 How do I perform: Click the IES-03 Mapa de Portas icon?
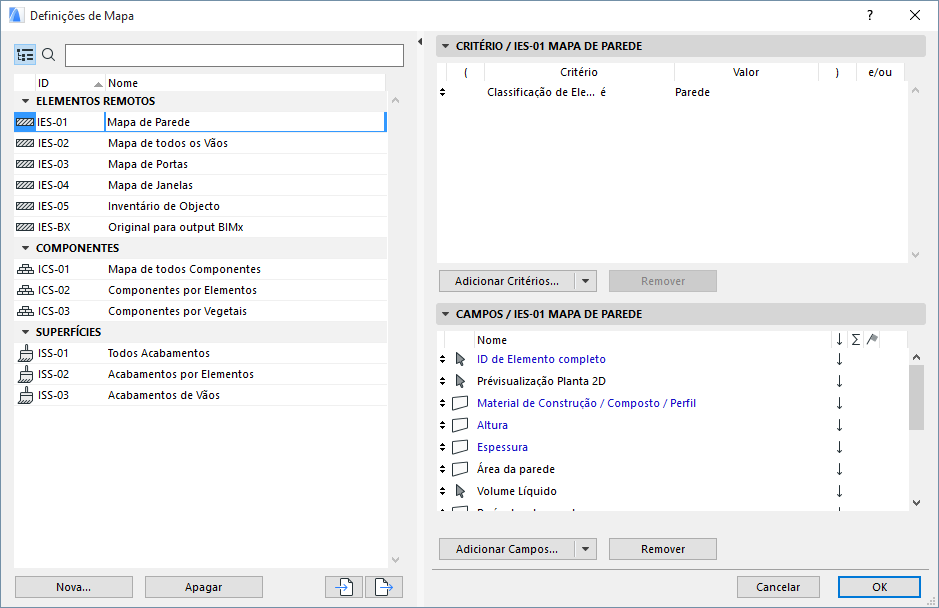pos(26,164)
